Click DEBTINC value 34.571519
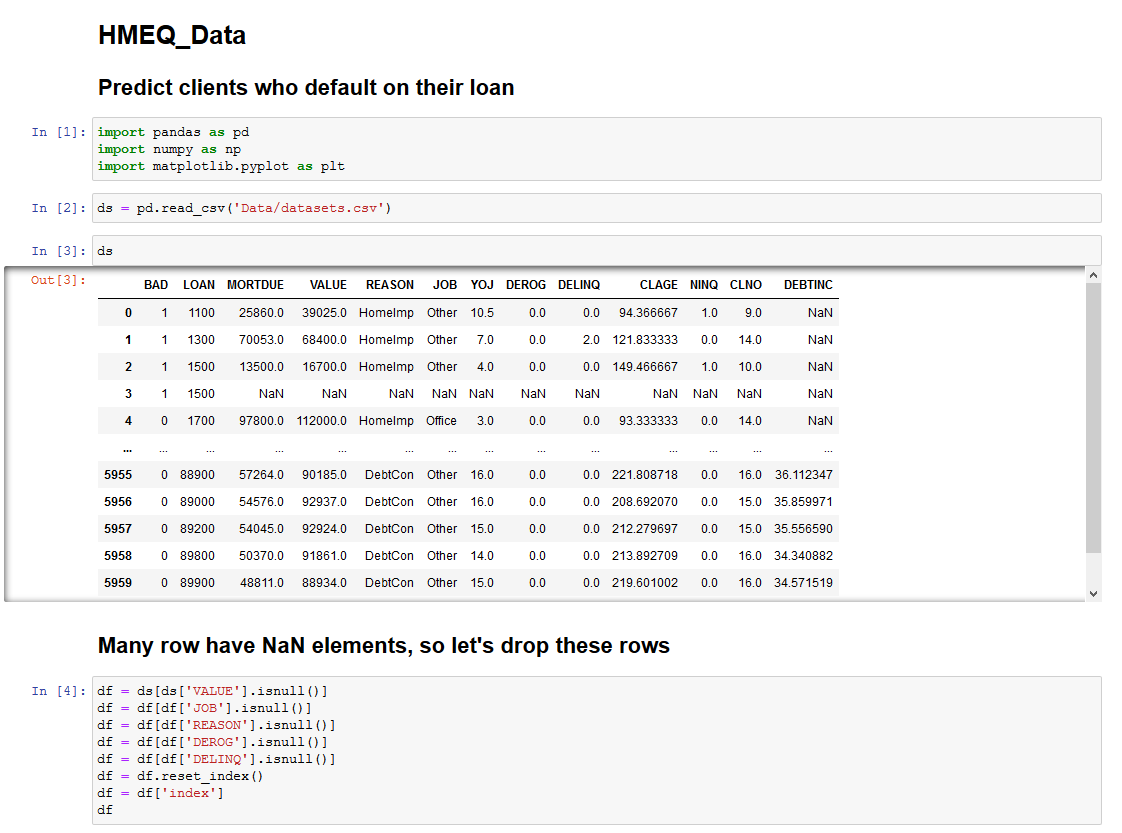 pyautogui.click(x=803, y=583)
